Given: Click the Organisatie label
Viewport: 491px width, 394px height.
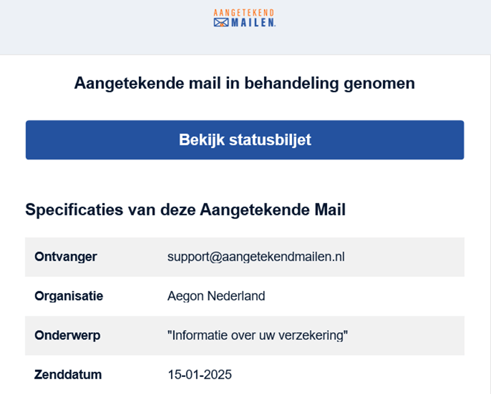Looking at the screenshot, I should [69, 296].
